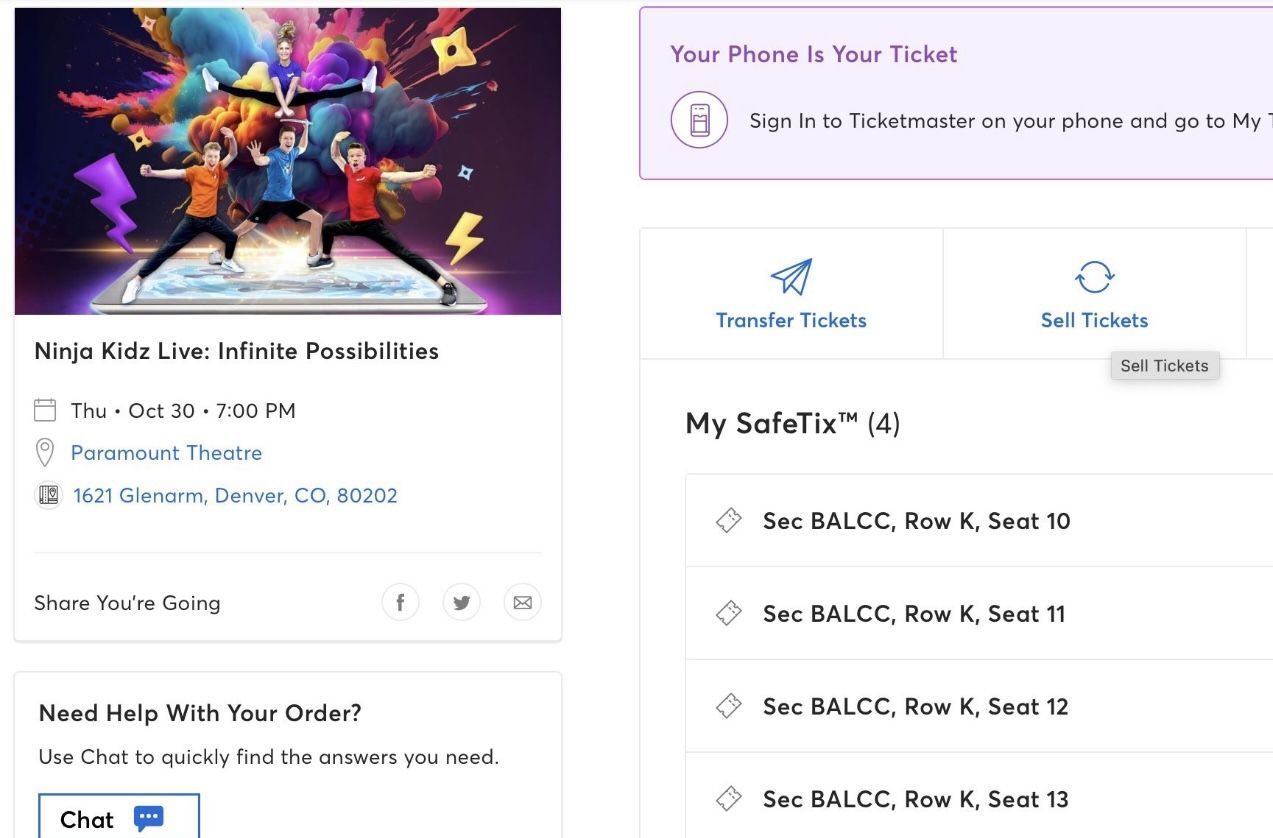1273x838 pixels.
Task: Share event via Facebook icon
Action: point(400,602)
